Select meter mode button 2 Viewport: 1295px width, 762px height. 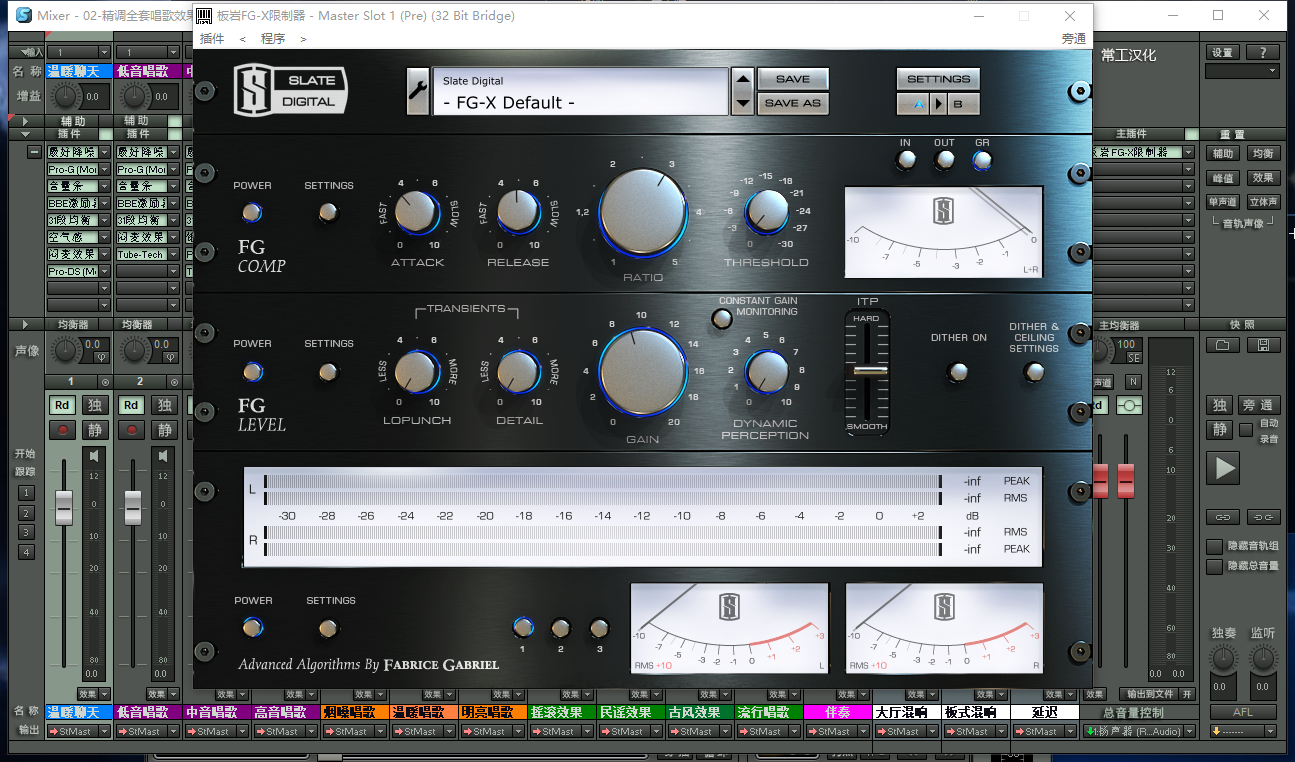click(x=561, y=628)
